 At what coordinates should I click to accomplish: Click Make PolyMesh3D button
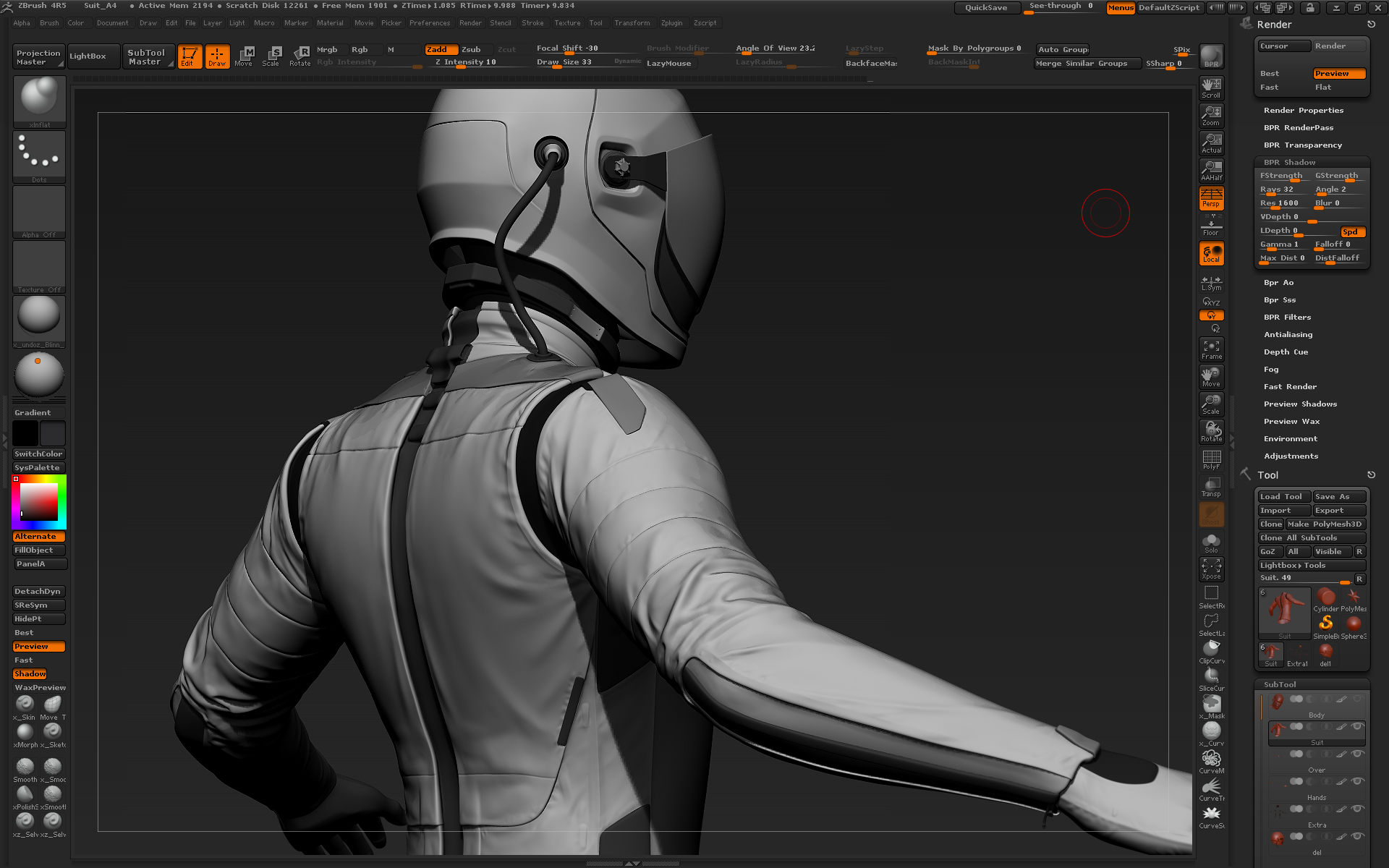pos(1325,524)
